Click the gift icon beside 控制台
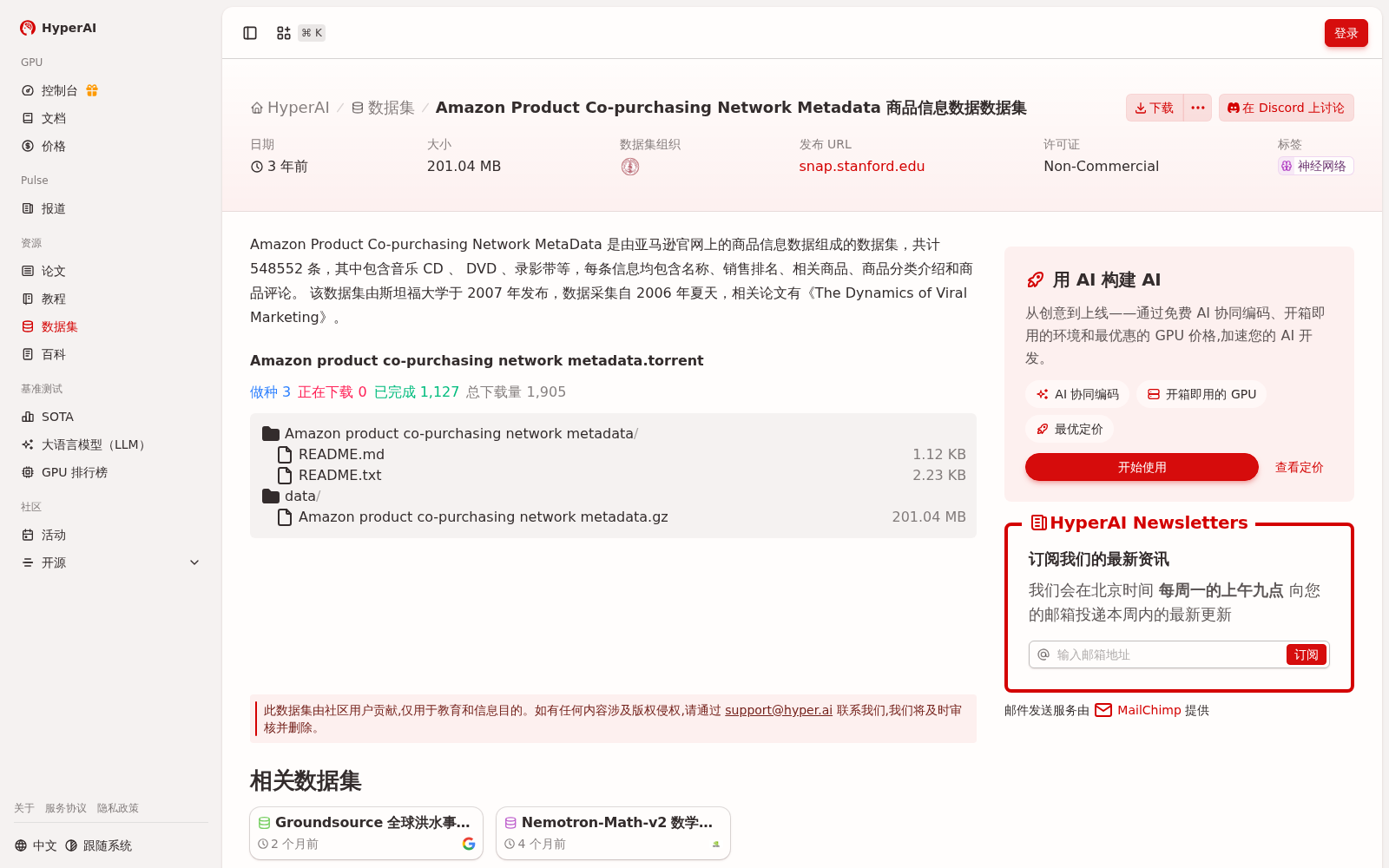 (92, 90)
